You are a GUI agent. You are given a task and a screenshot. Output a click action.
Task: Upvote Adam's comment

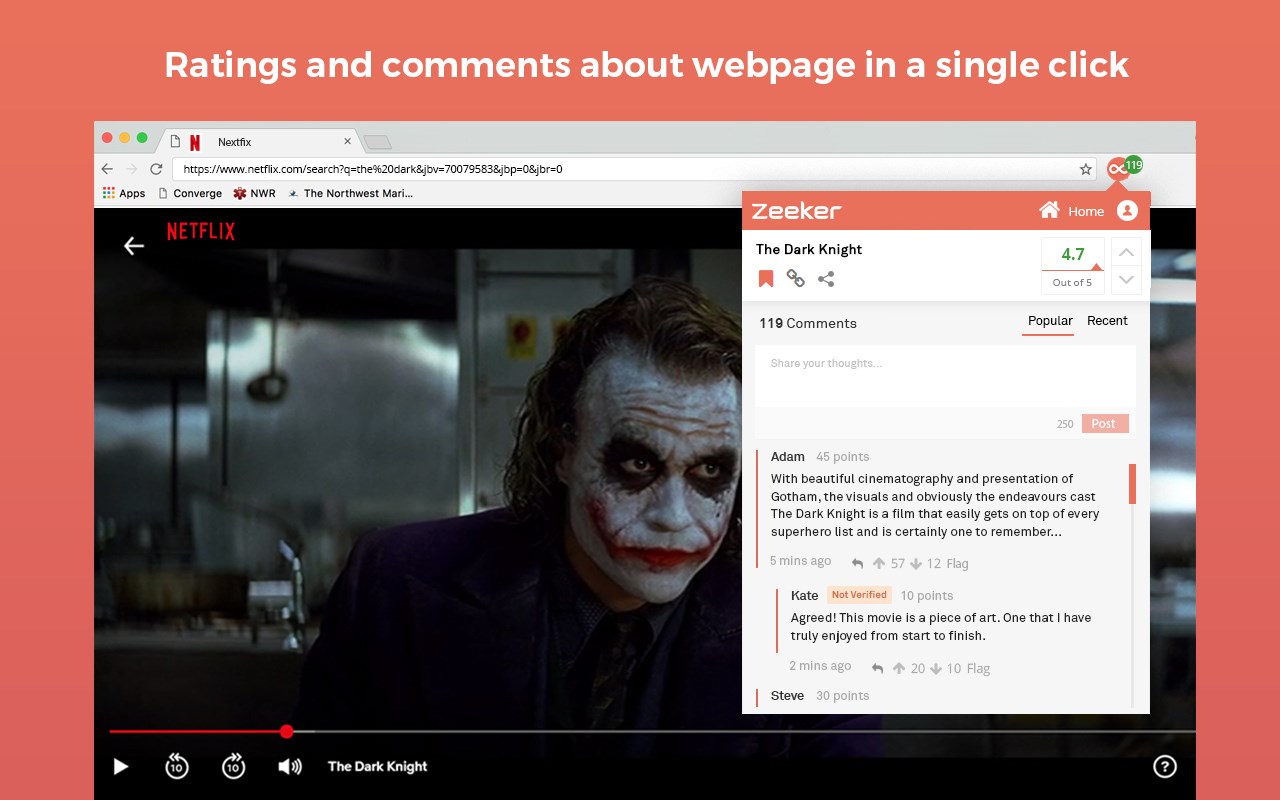[879, 563]
